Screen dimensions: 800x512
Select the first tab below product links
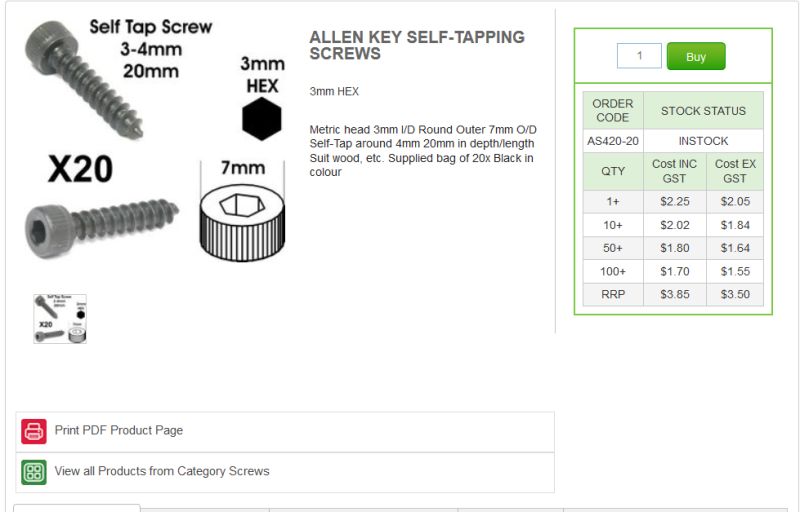pyautogui.click(x=77, y=508)
